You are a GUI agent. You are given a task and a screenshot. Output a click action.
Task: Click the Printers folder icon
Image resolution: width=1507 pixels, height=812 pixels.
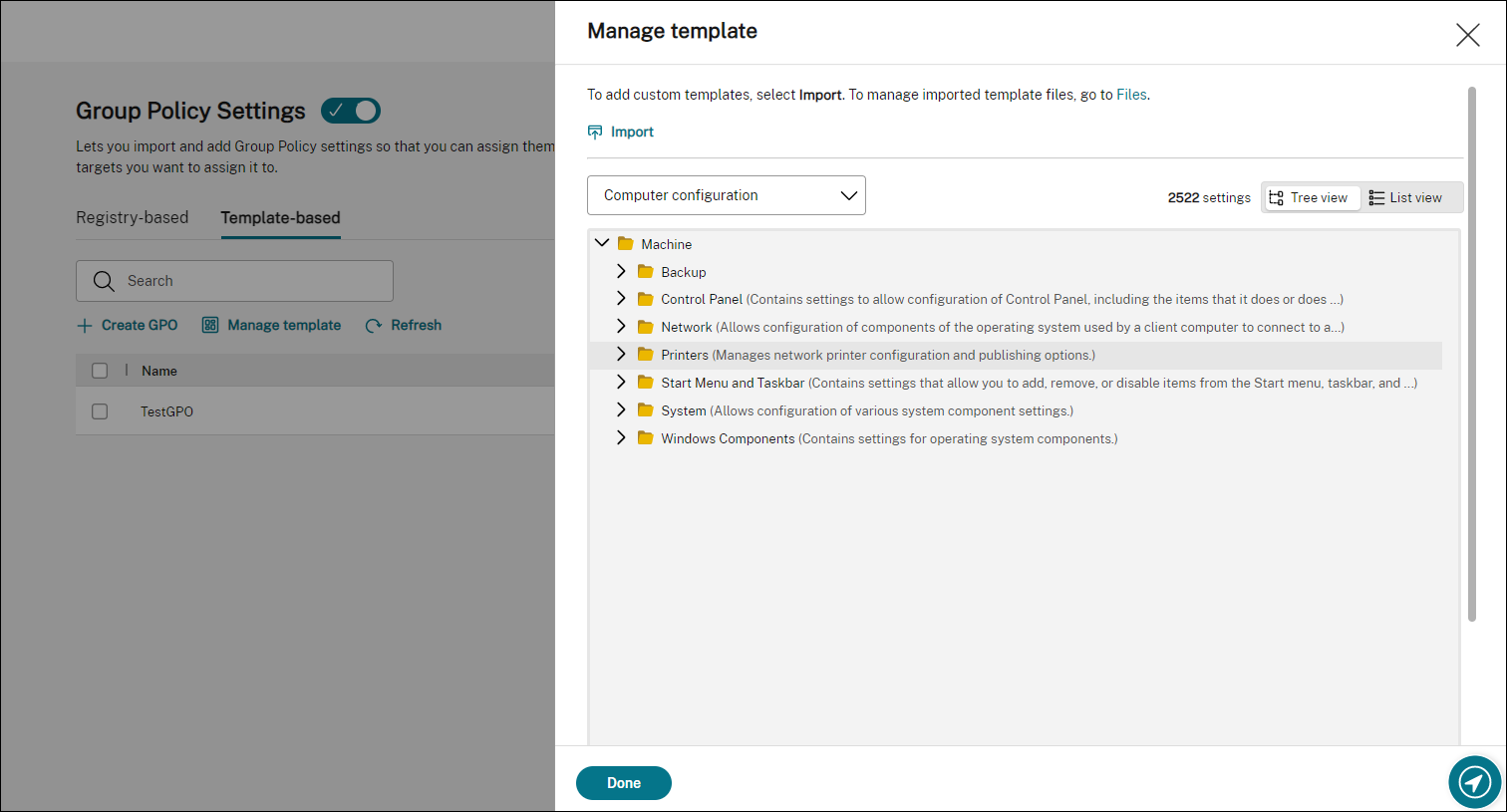(645, 355)
